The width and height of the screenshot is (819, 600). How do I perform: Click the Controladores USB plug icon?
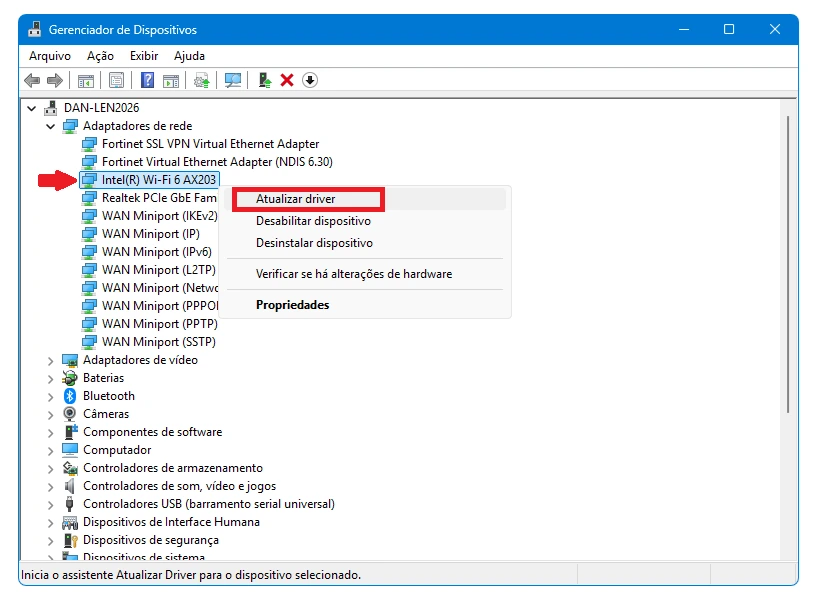(69, 504)
